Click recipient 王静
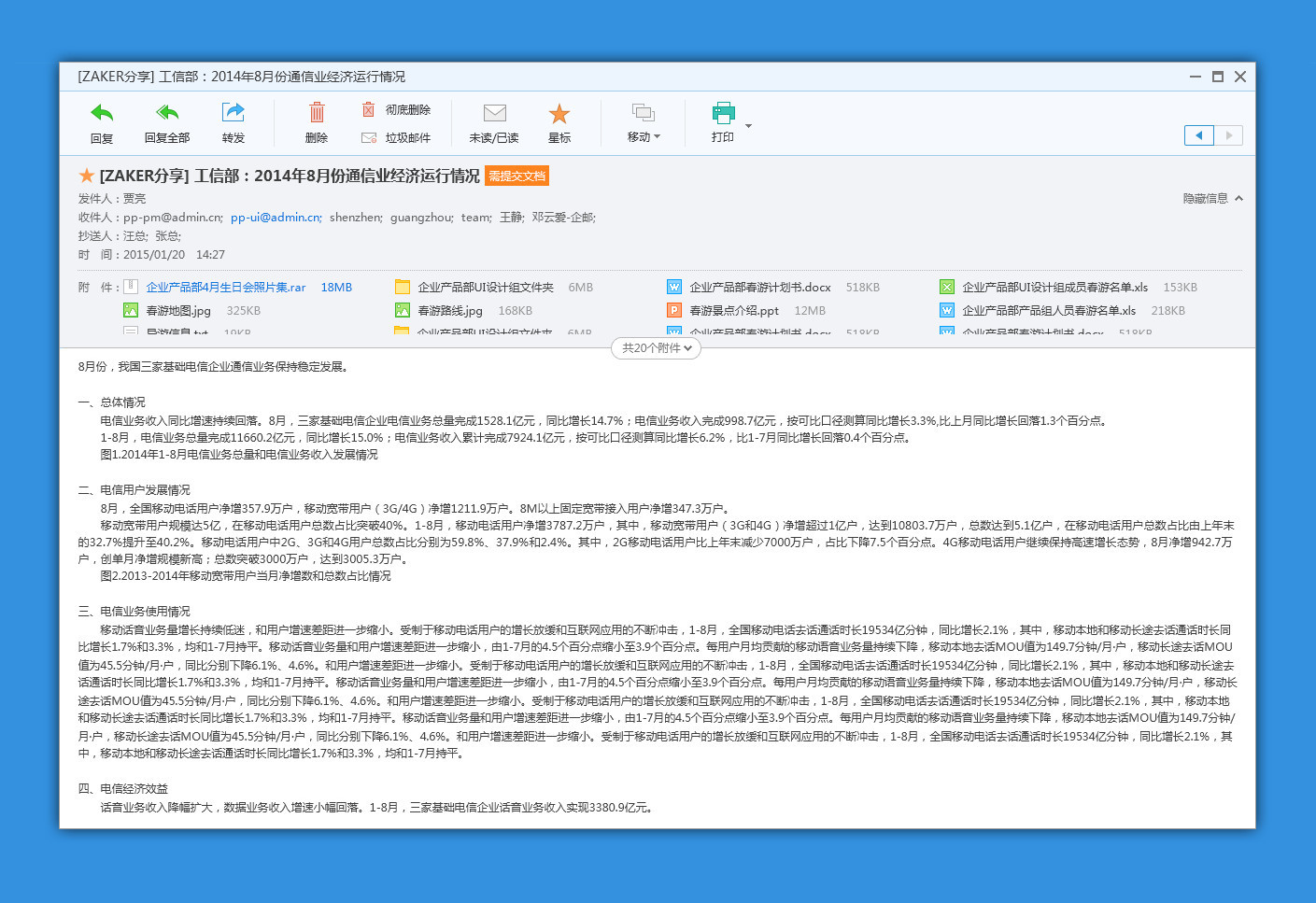Image resolution: width=1316 pixels, height=903 pixels. point(512,218)
